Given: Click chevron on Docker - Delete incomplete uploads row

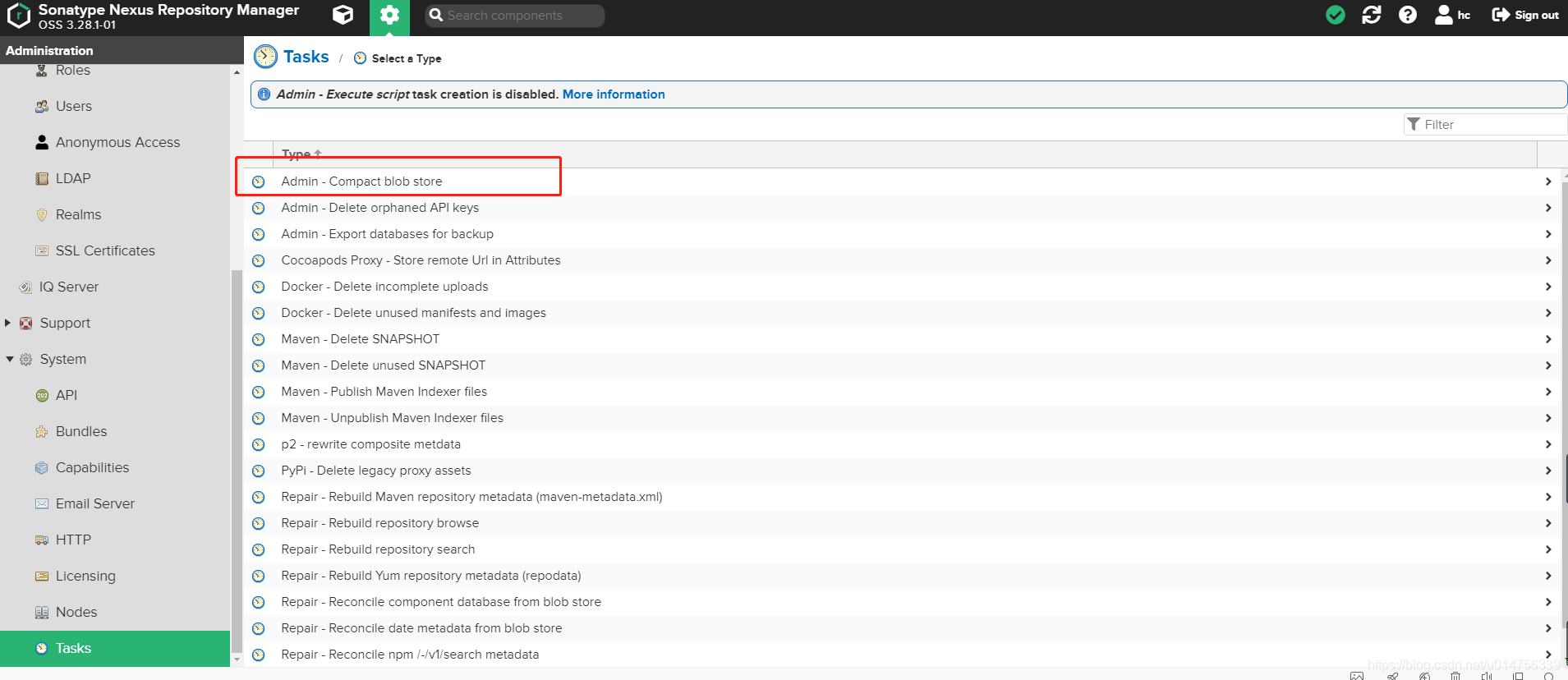Looking at the screenshot, I should pos(1548,287).
